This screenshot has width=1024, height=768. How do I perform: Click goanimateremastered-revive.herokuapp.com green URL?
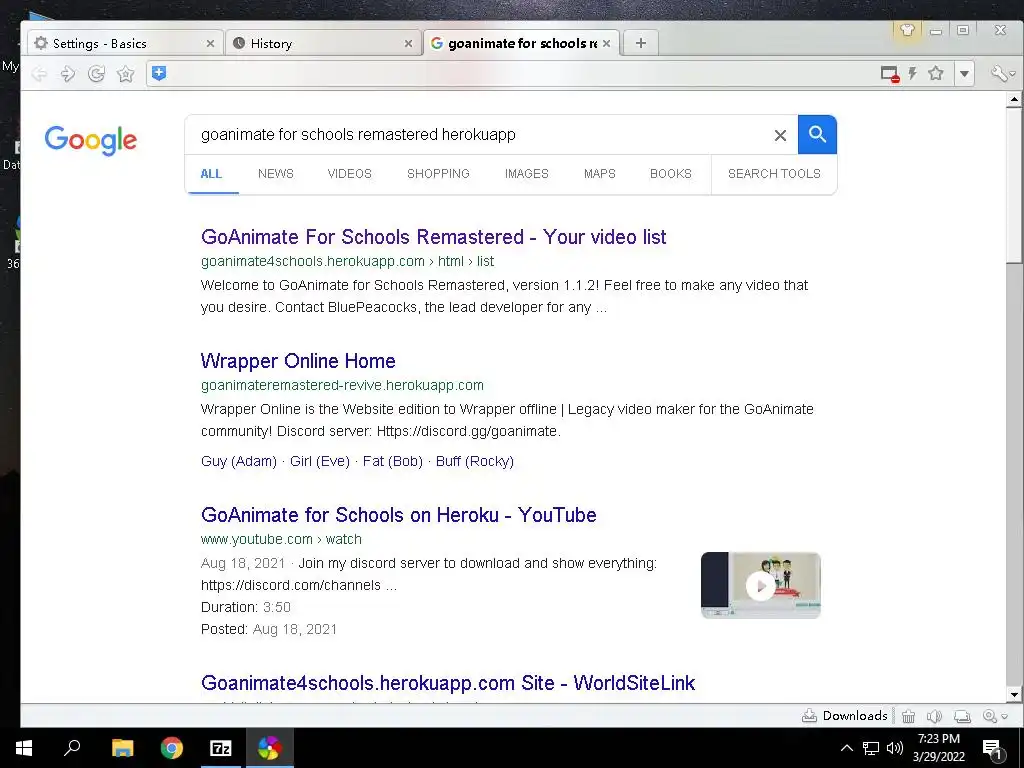pos(342,385)
